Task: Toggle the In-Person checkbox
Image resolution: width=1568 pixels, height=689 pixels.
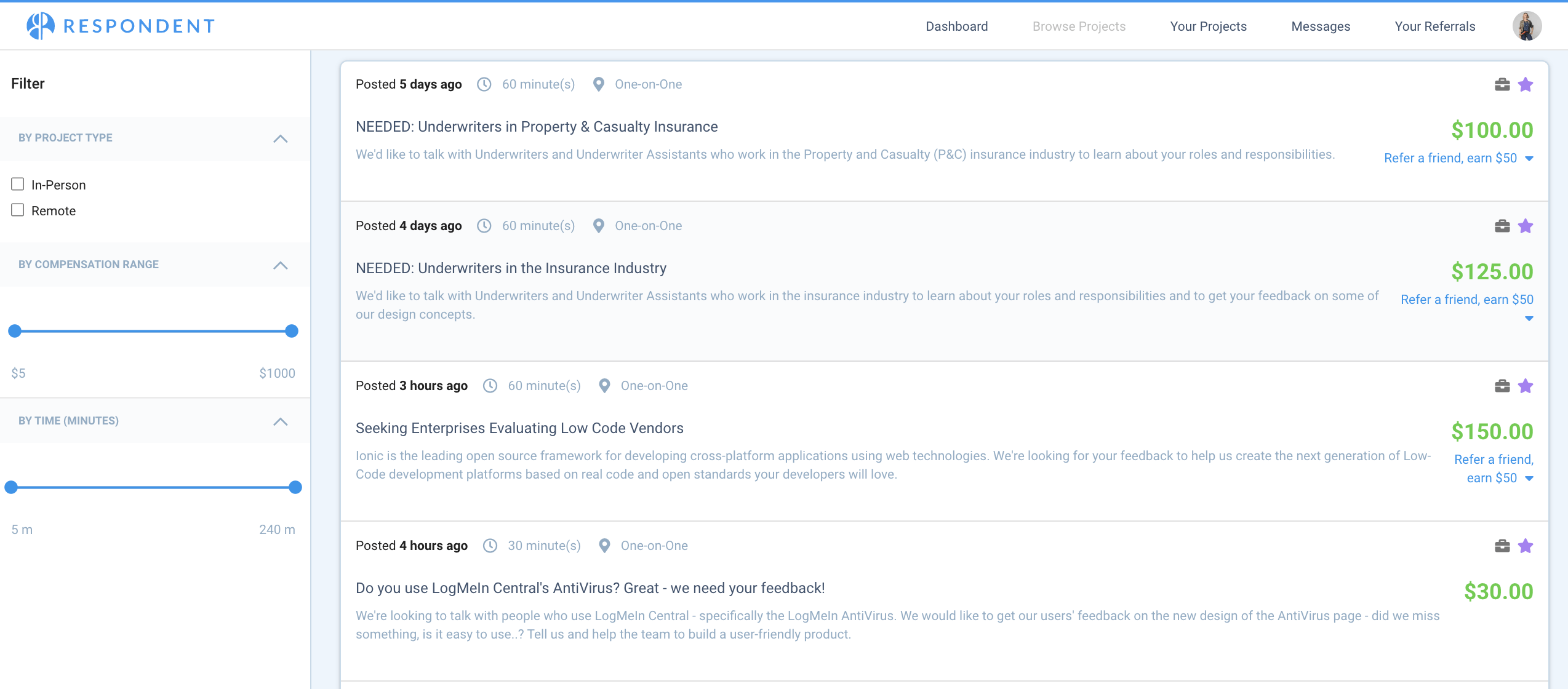Action: point(18,184)
